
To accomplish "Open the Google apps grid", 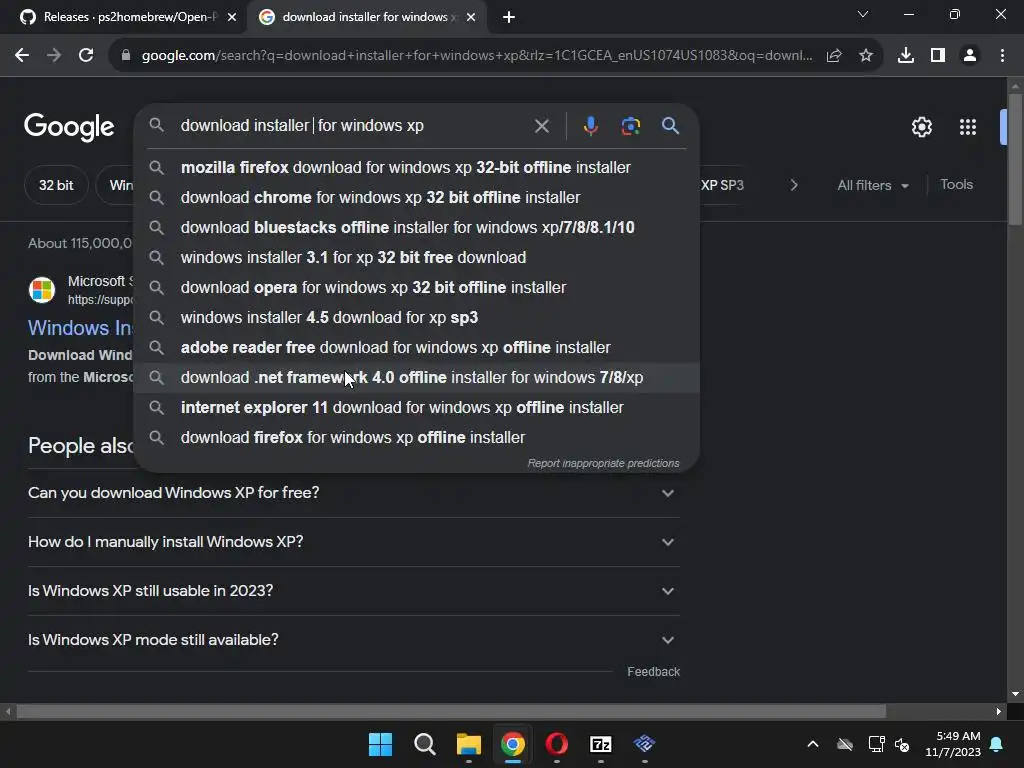I will coord(968,127).
